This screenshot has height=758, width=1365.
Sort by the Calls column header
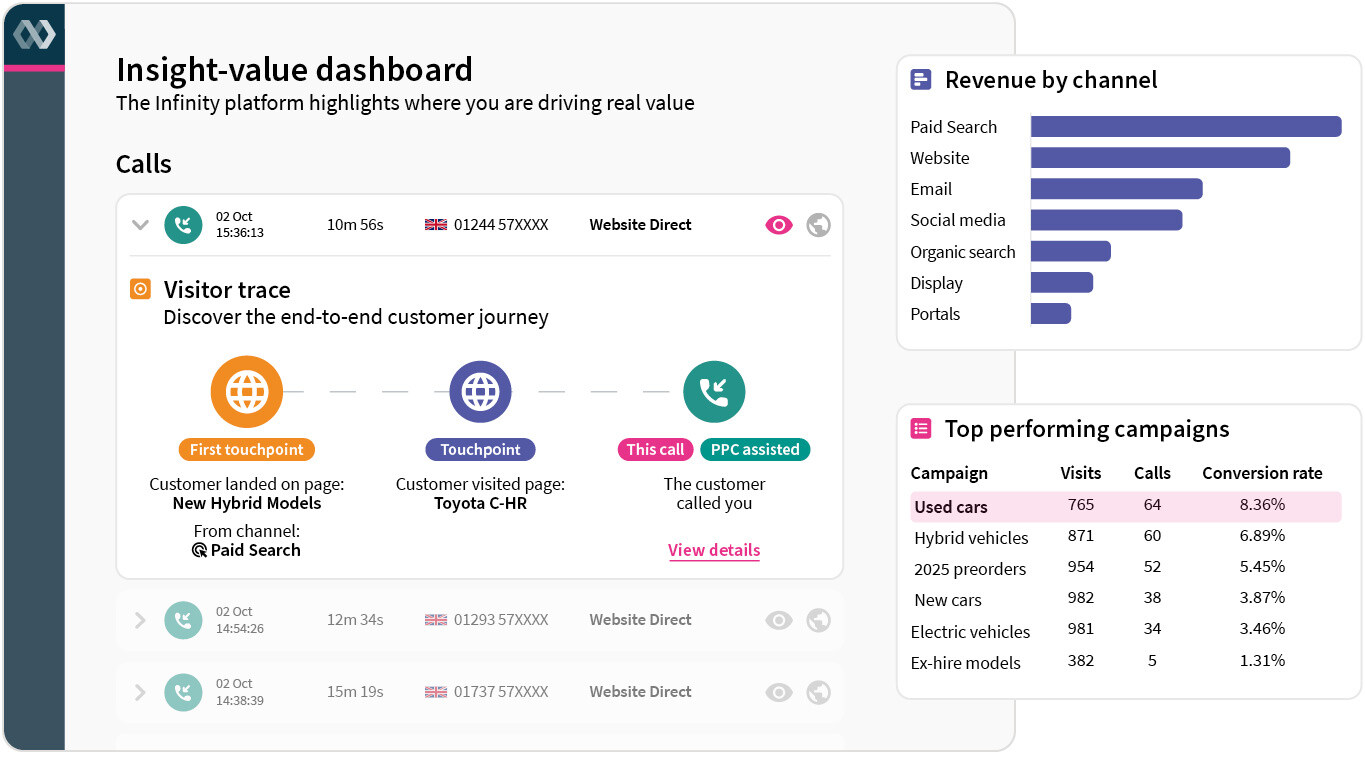(x=1152, y=474)
